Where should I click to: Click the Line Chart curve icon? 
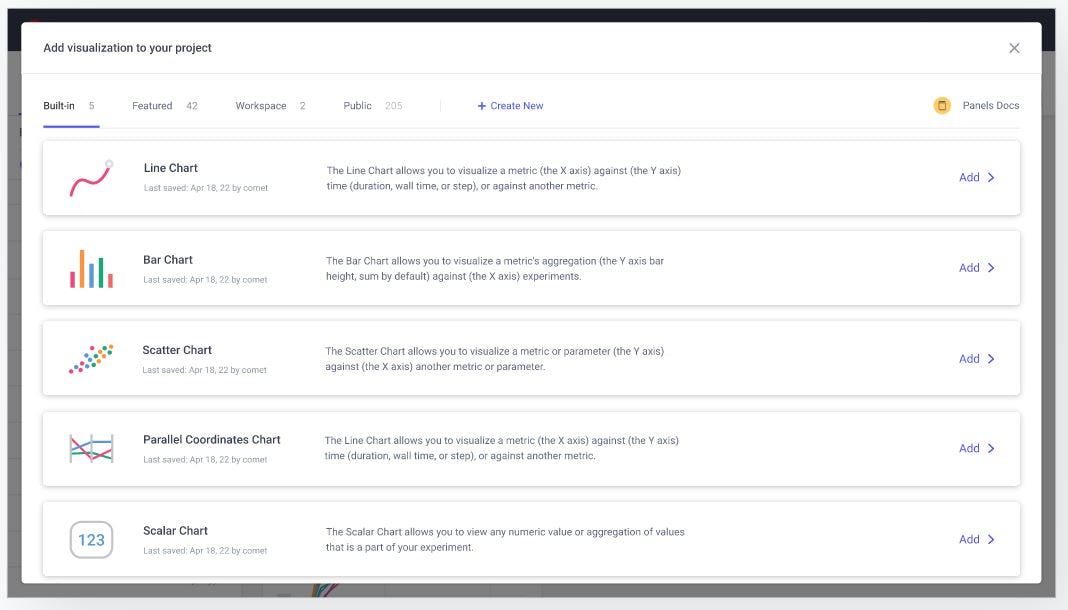point(91,178)
